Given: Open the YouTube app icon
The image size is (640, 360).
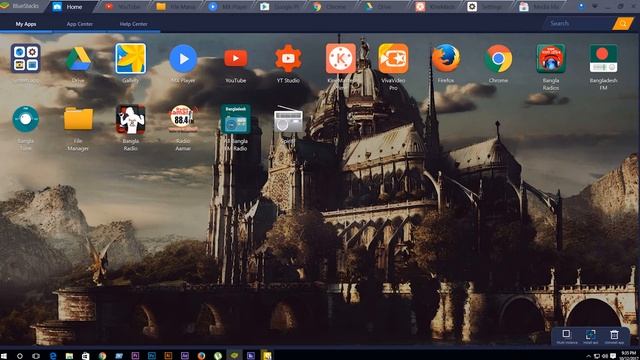Looking at the screenshot, I should 236,58.
